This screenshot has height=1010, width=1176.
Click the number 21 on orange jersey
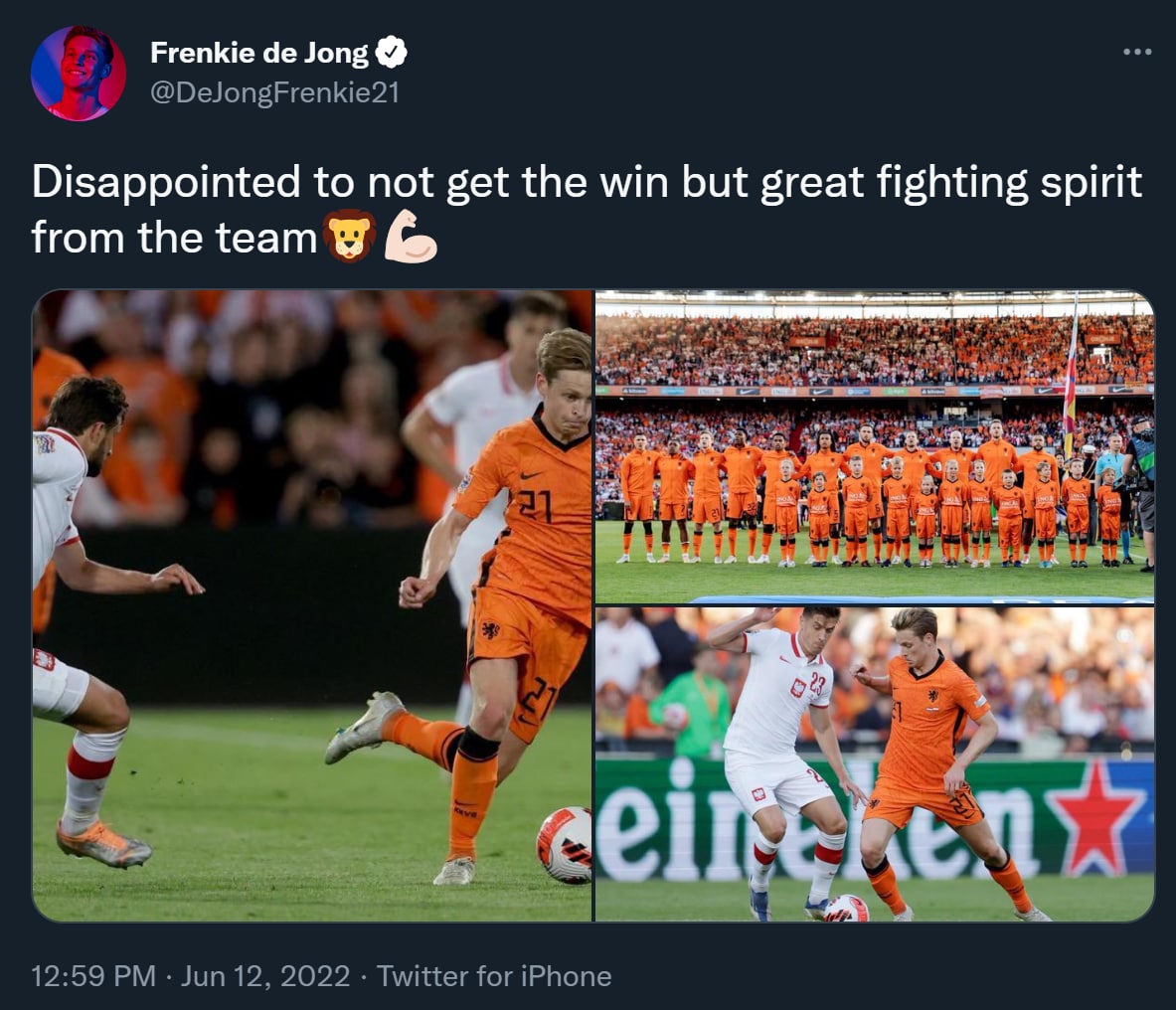click(535, 505)
